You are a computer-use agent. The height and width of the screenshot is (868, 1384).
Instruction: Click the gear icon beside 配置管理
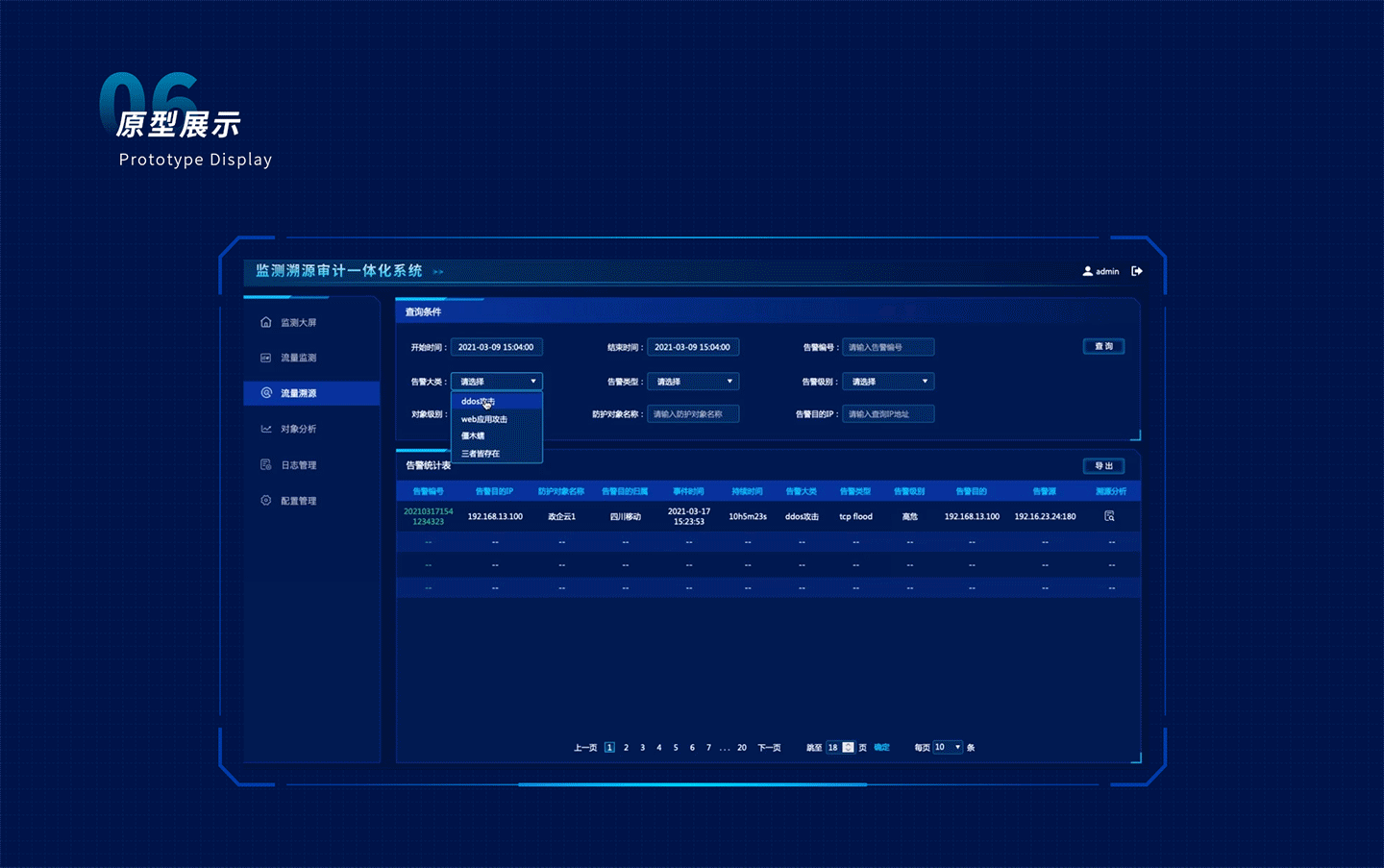pyautogui.click(x=266, y=500)
